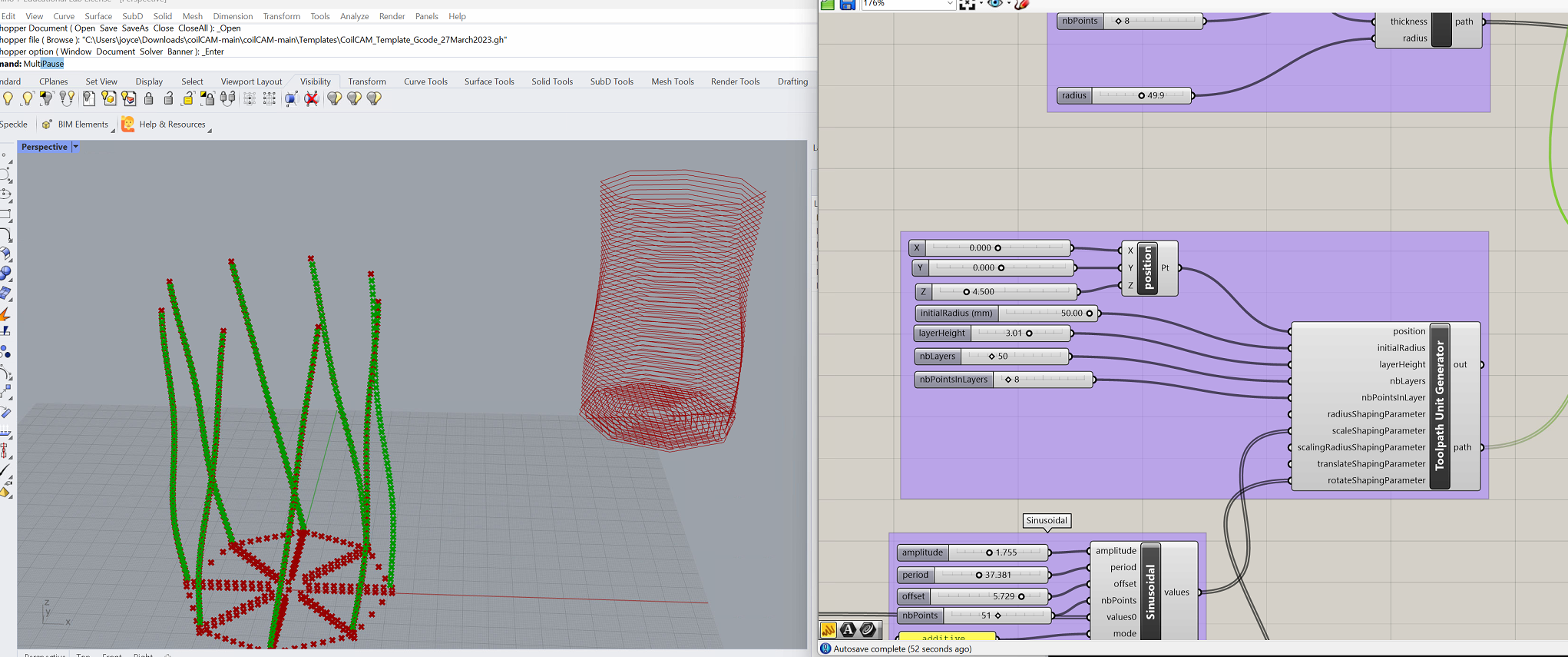This screenshot has width=1568, height=657.
Task: Toggle the spiral widget icon at canvas bottom
Action: 868,630
